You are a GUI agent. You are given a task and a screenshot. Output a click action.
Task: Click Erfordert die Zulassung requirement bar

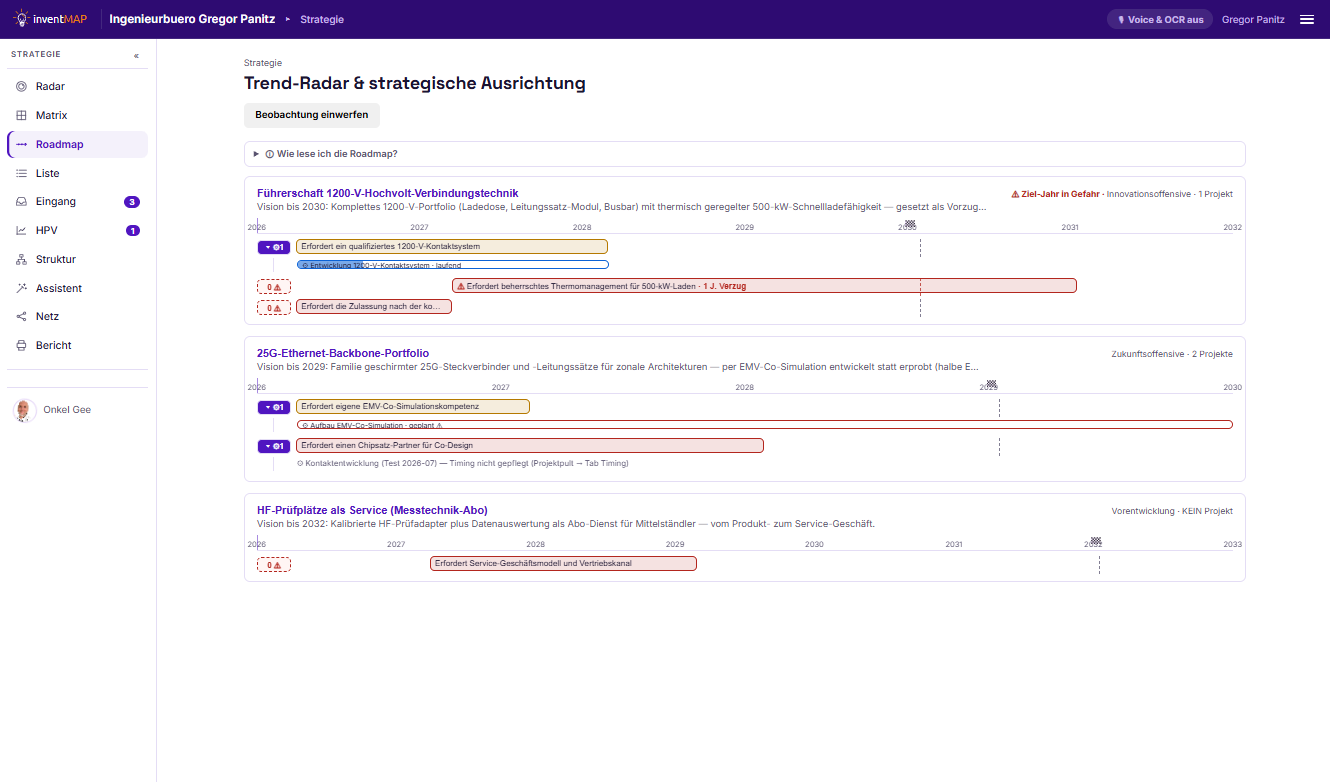coord(374,307)
